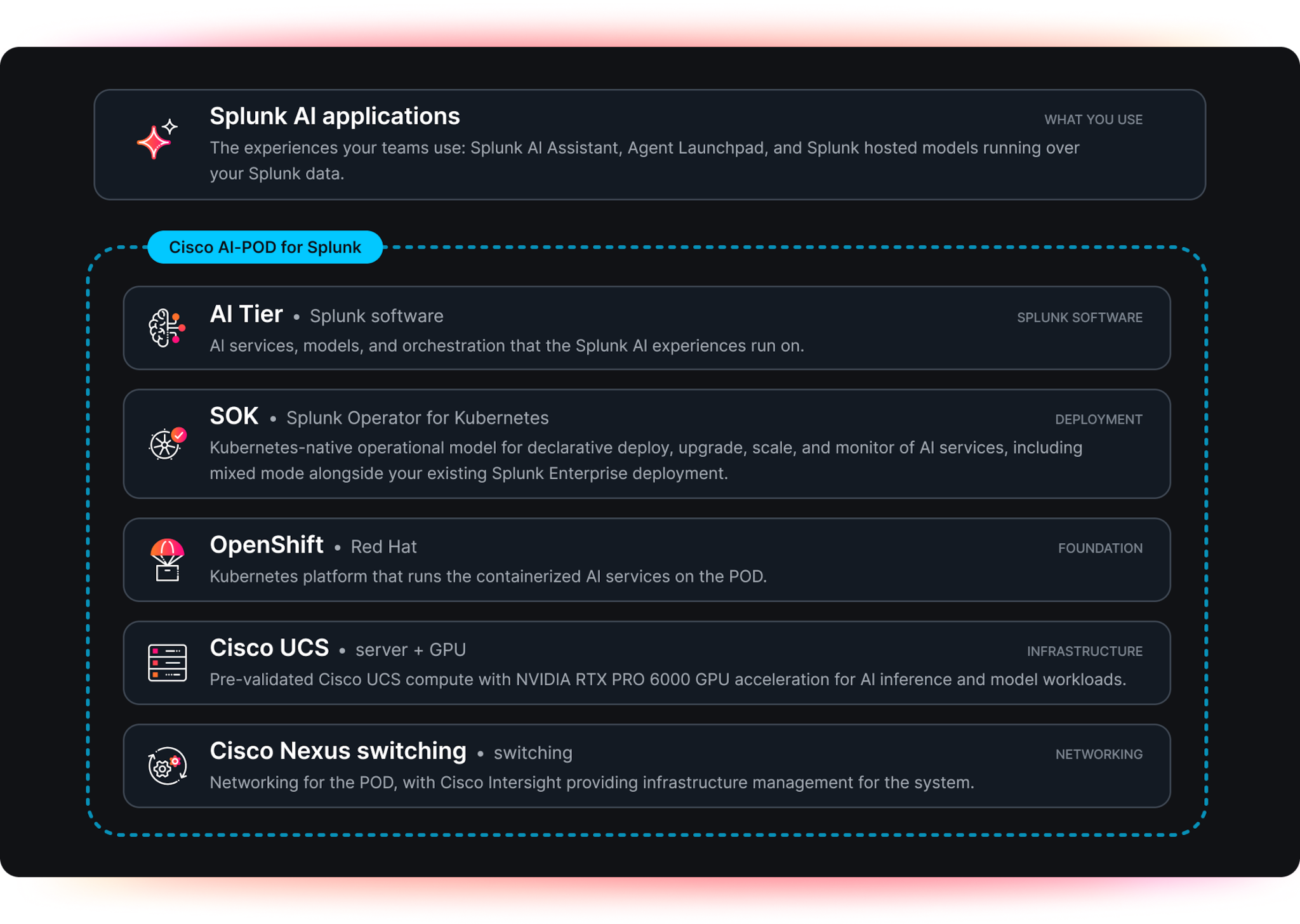This screenshot has width=1300, height=924.
Task: Click the description 'AI services, models, and orchestration'
Action: tap(507, 346)
